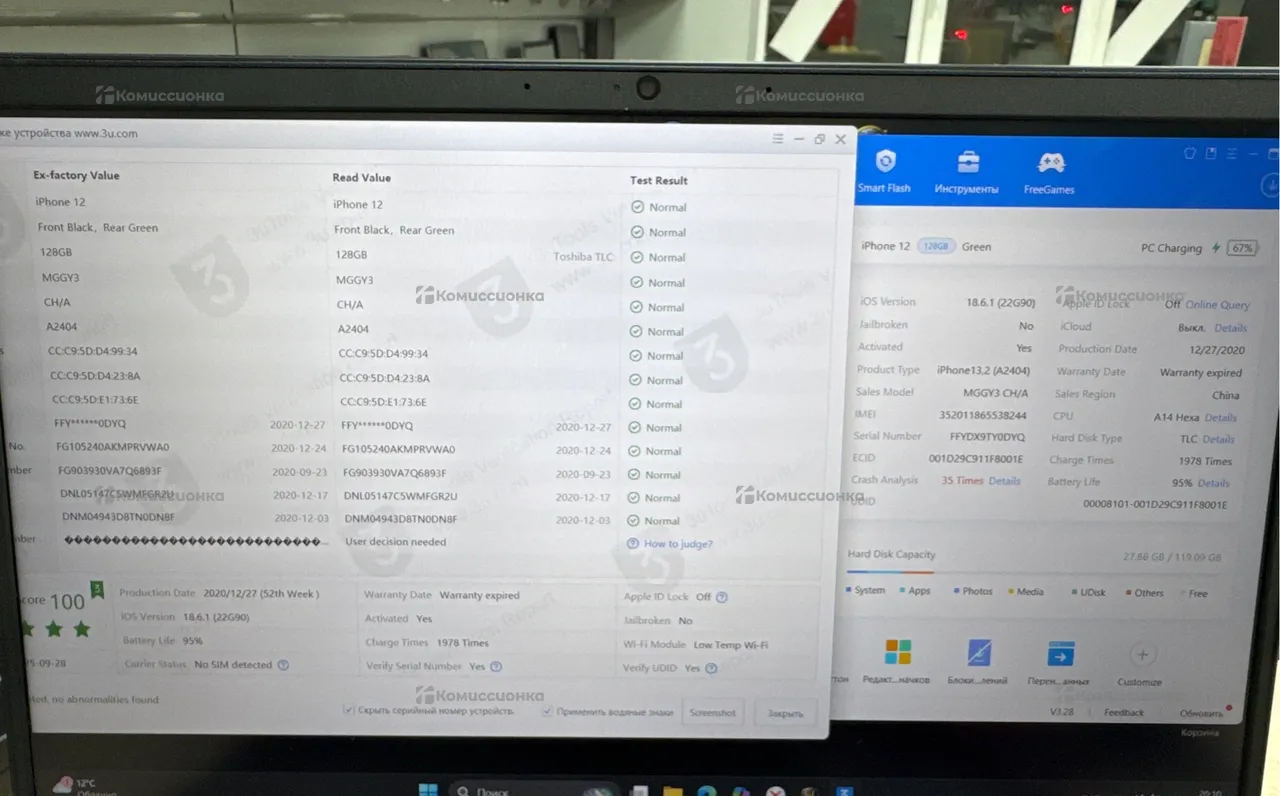Click ECID value 001D29C911F8001E
The height and width of the screenshot is (796, 1280).
(976, 459)
